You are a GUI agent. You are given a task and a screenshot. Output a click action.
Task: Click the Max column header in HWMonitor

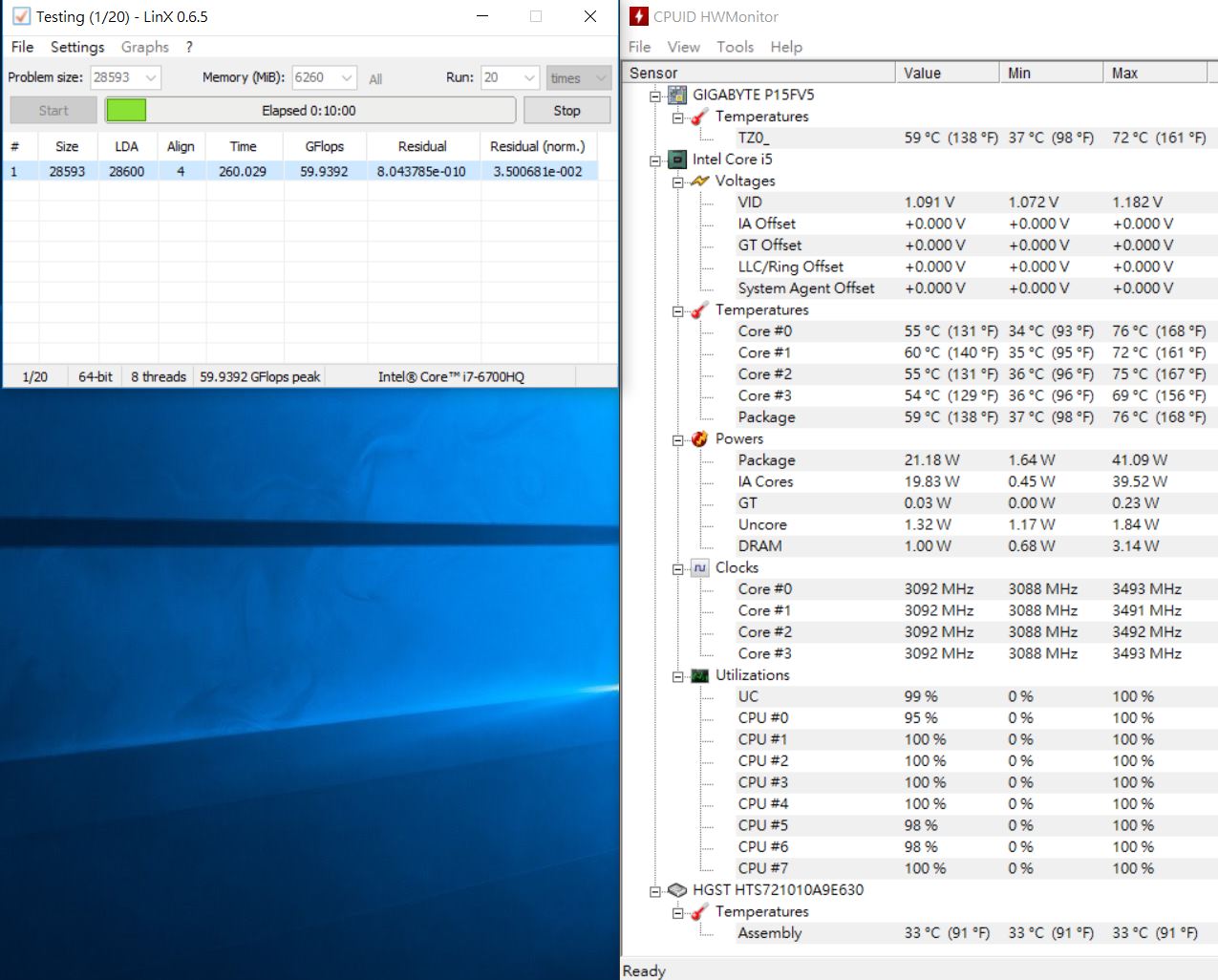1154,73
